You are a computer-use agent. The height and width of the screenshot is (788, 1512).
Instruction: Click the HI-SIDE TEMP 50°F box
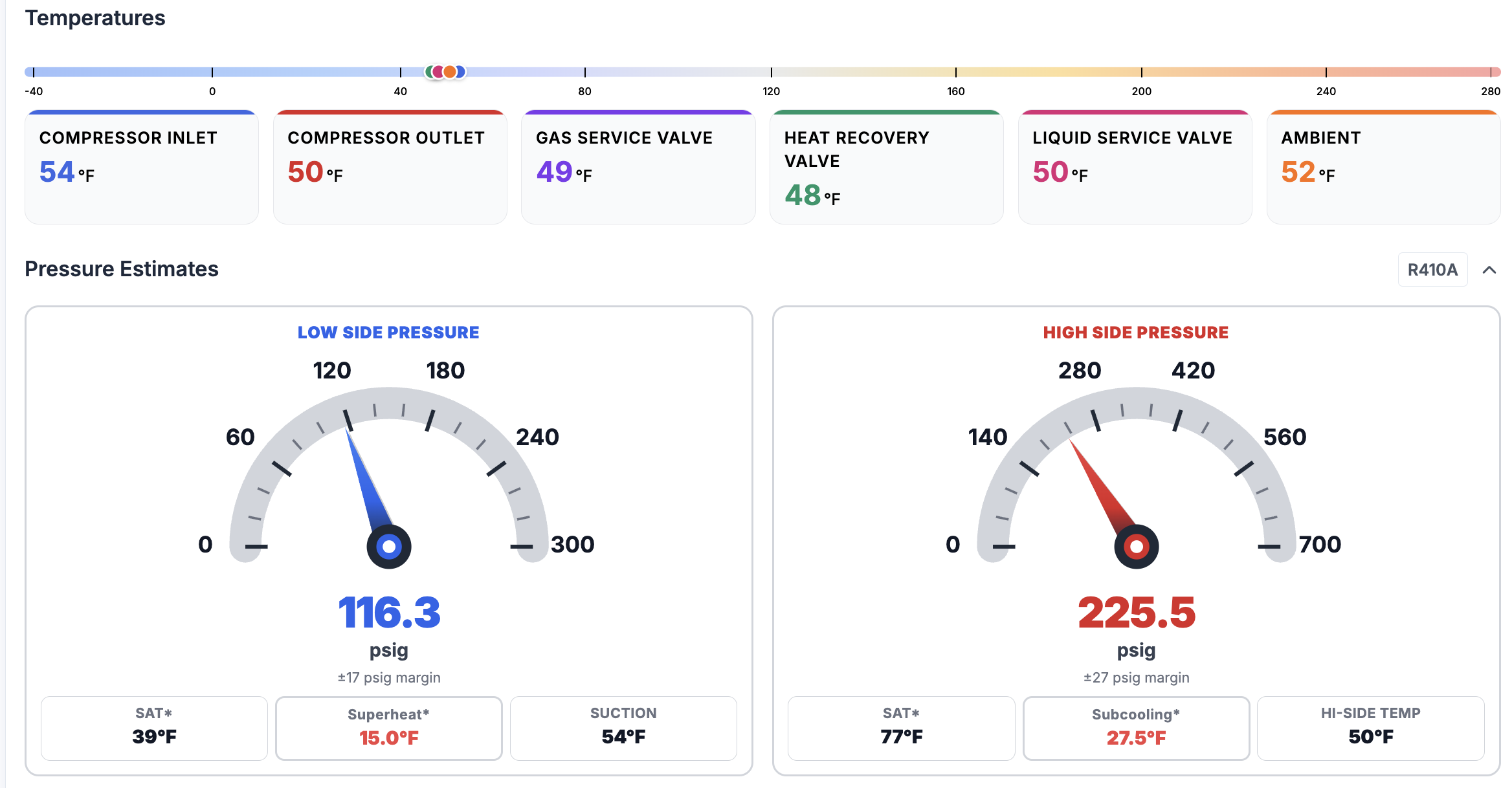tap(1370, 728)
